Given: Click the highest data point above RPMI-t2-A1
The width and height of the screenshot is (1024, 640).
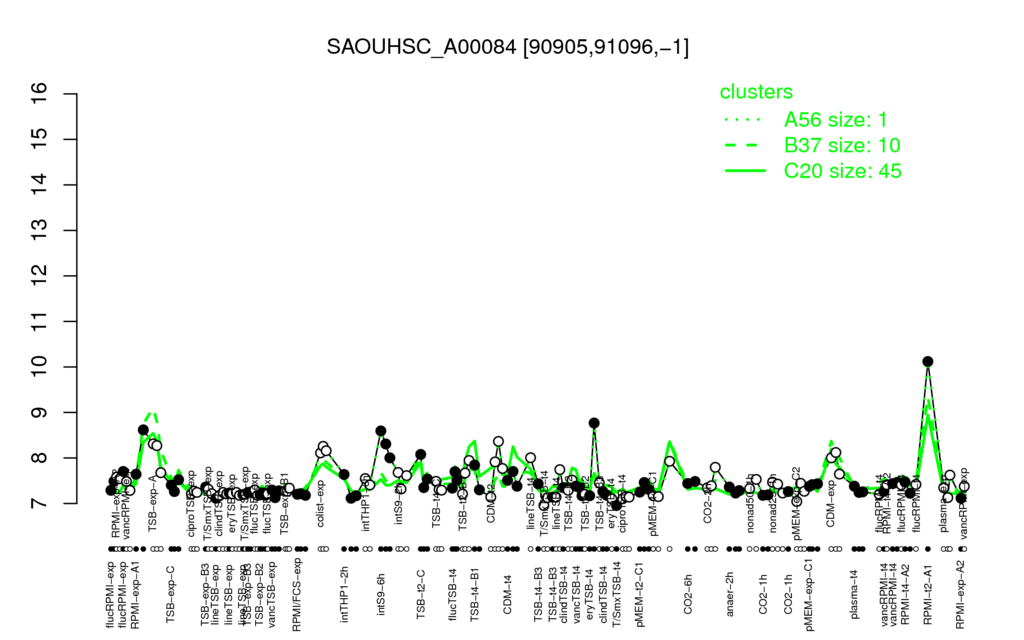Looking at the screenshot, I should 927,361.
